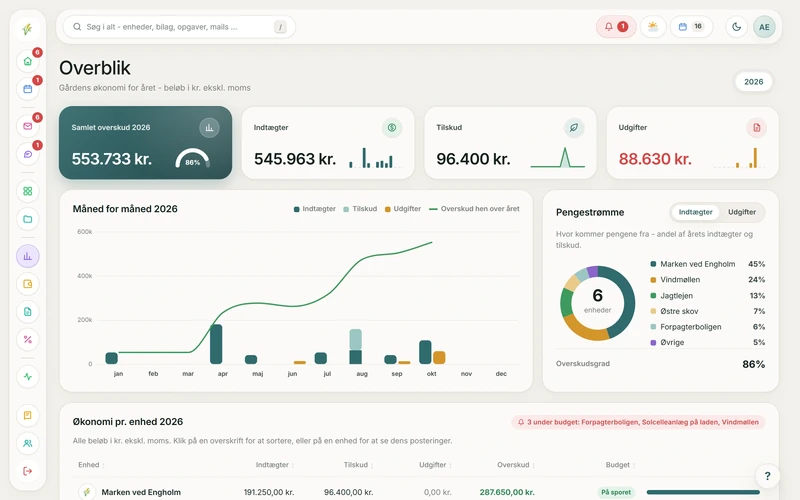Click the April income bar in chart
The height and width of the screenshot is (500, 800).
pos(216,344)
